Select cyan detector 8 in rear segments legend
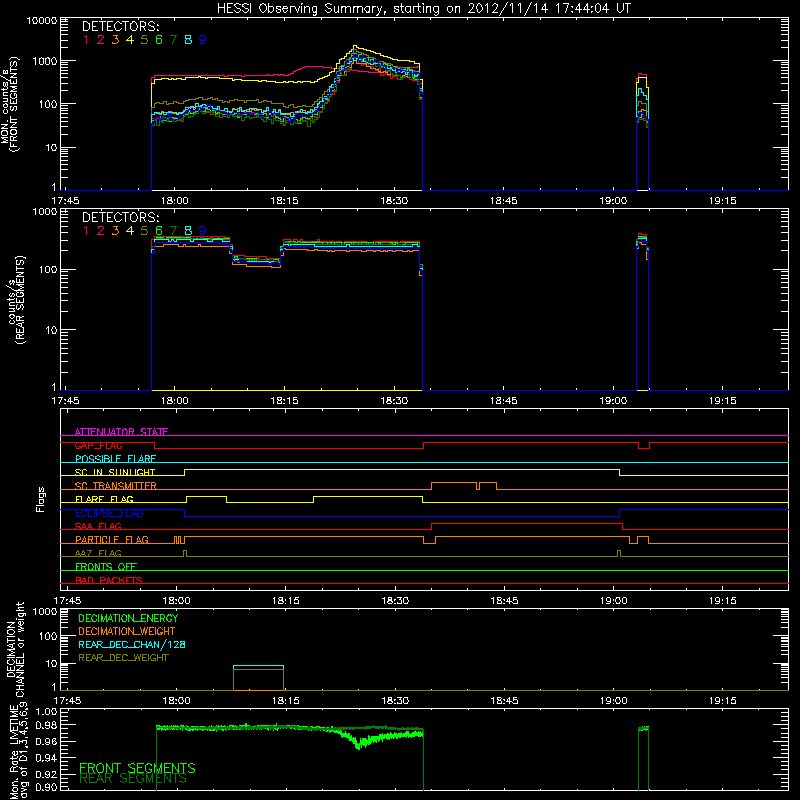Image resolution: width=800 pixels, height=800 pixels. (188, 231)
